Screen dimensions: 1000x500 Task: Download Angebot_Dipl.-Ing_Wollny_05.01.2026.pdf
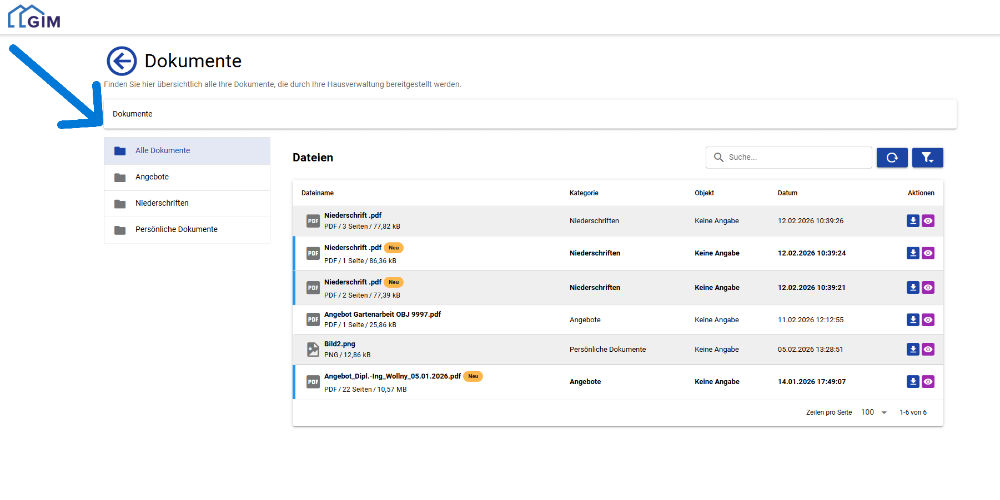[912, 381]
